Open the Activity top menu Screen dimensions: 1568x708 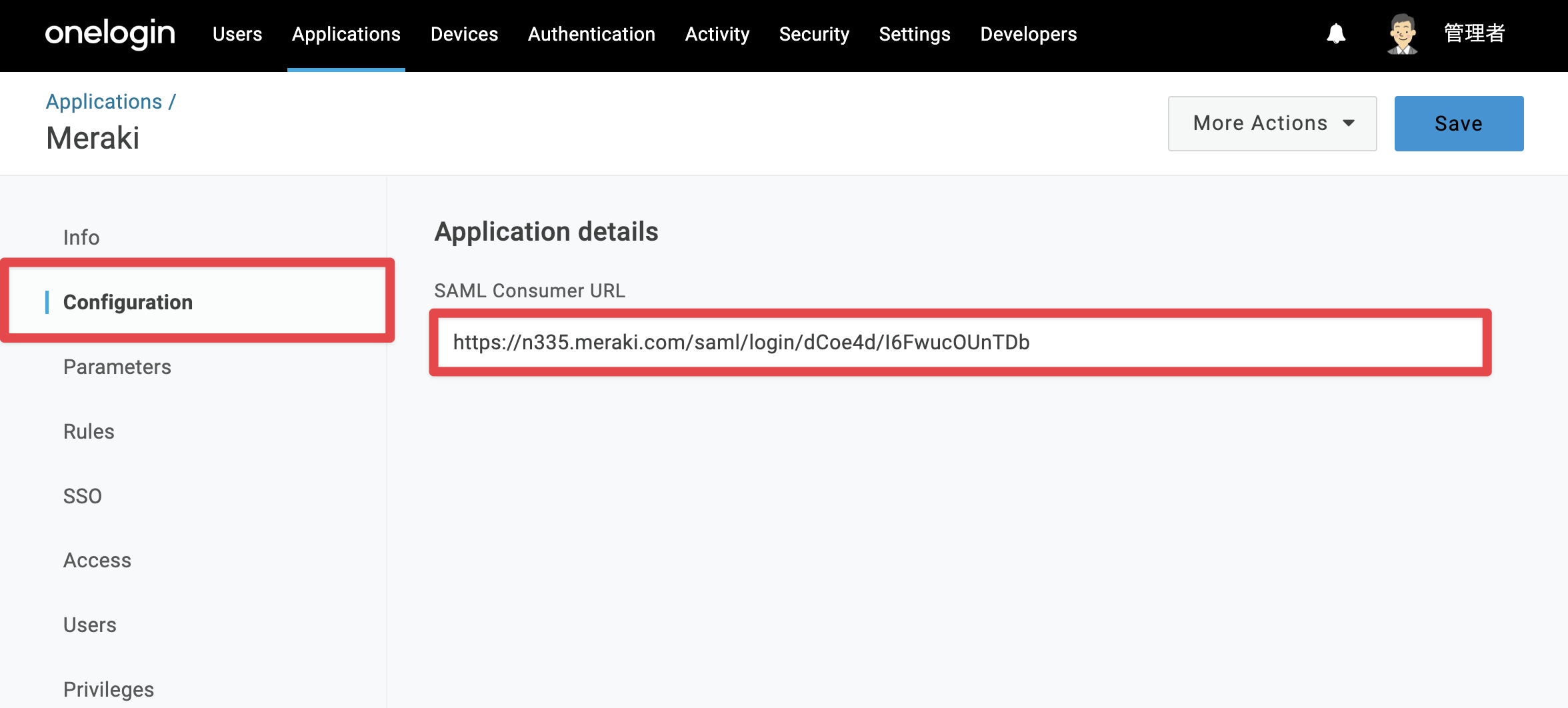pyautogui.click(x=717, y=34)
